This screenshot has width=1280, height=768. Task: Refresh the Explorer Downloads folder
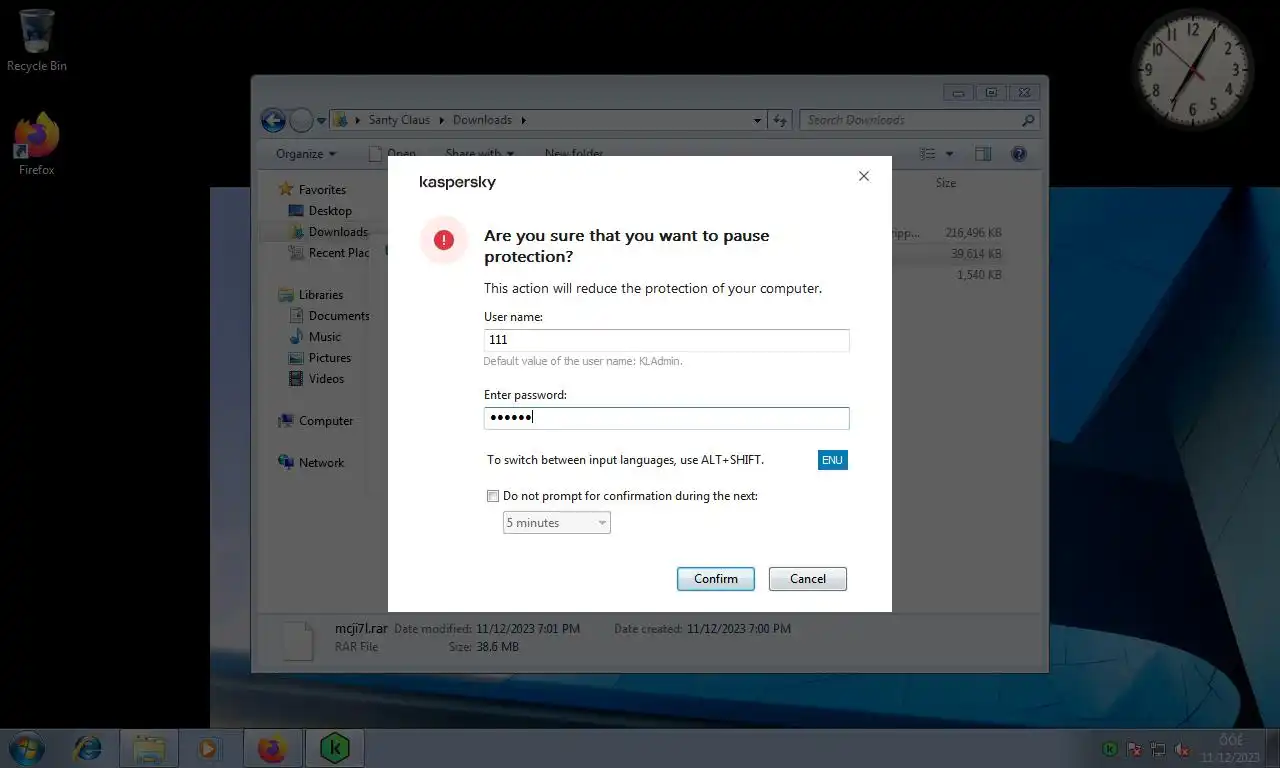tap(782, 120)
